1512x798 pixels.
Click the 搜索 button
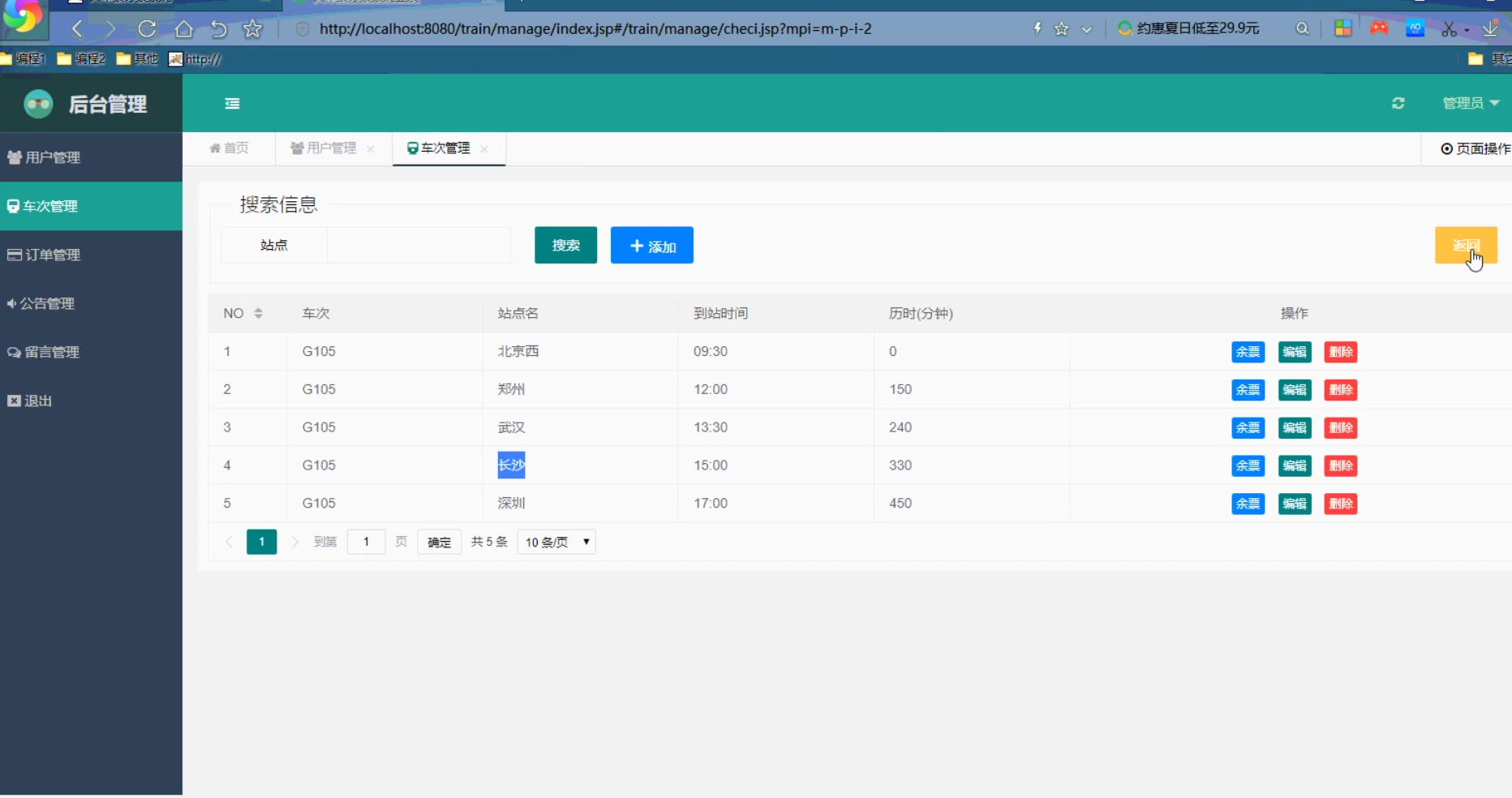566,245
